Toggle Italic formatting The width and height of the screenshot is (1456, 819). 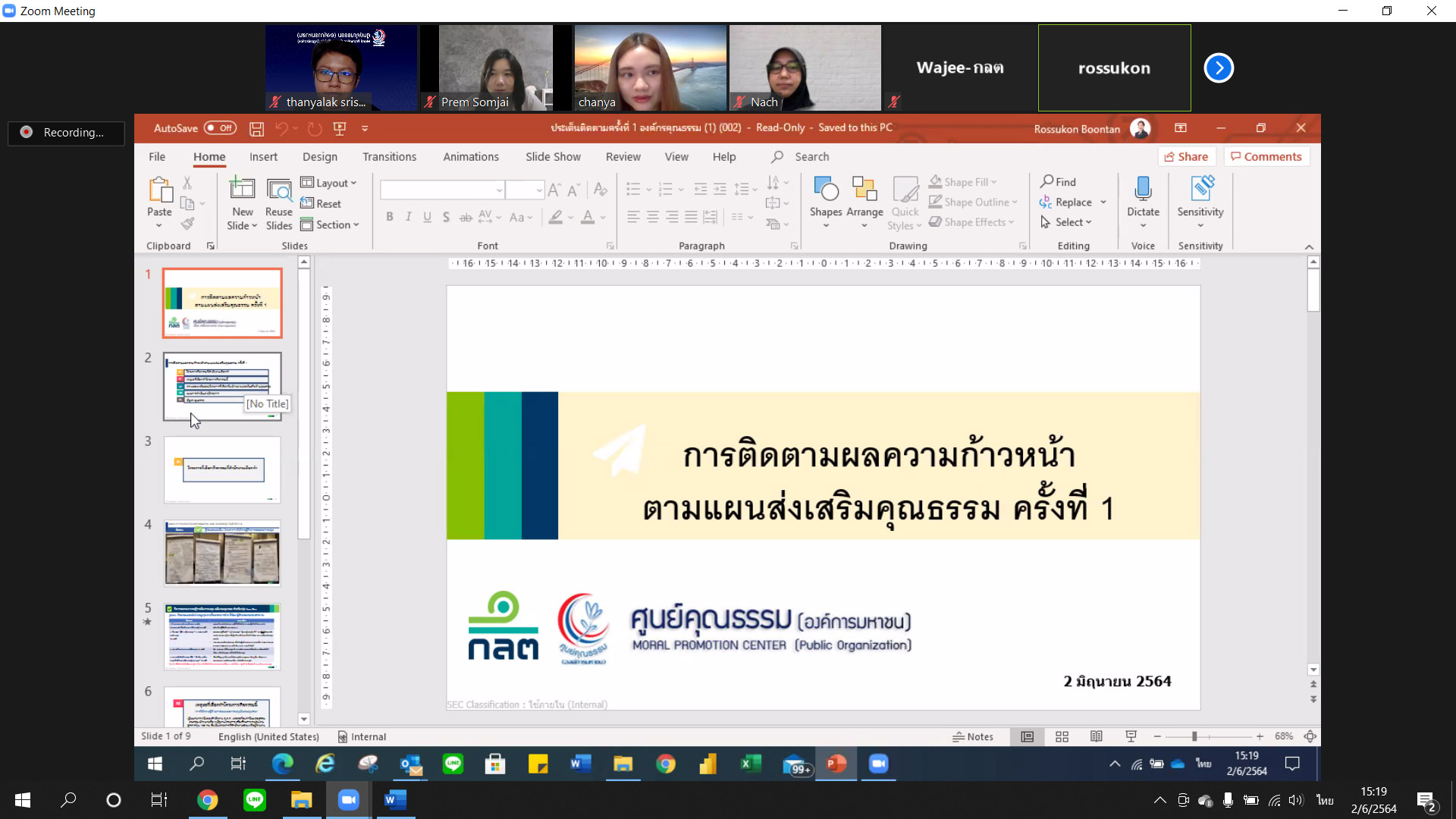409,217
